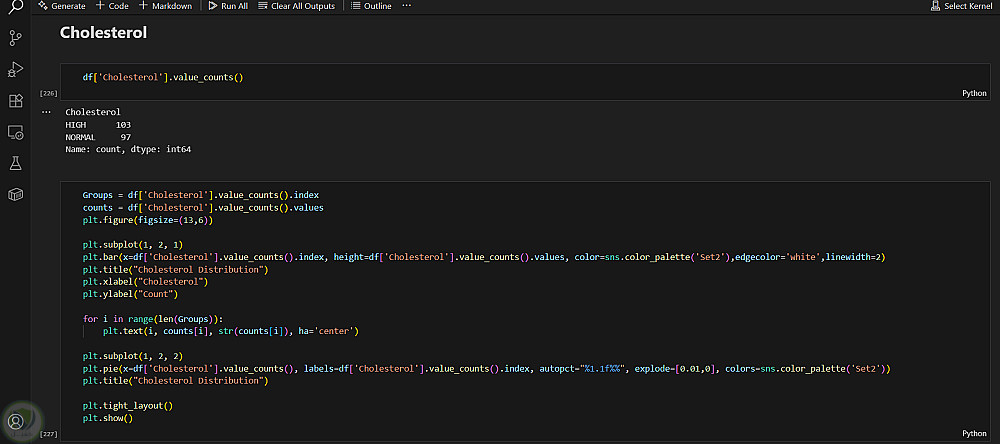Toggle the notebook Outline view
The width and height of the screenshot is (1000, 444).
372,6
